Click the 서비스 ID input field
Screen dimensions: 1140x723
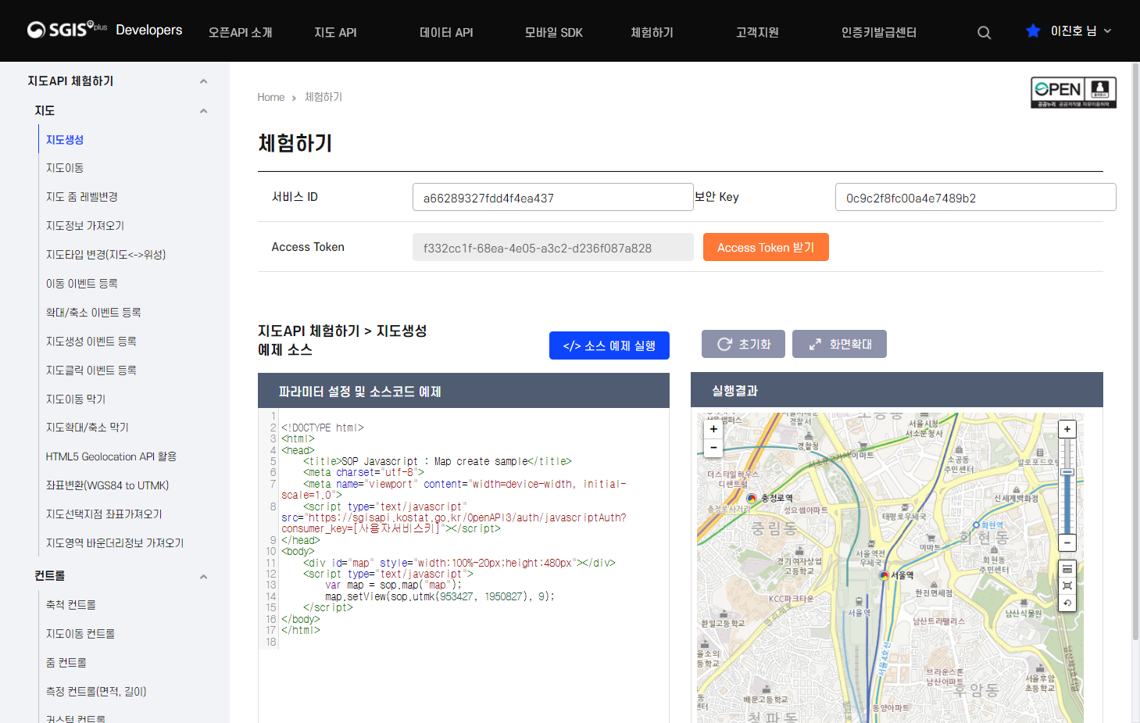coord(552,197)
